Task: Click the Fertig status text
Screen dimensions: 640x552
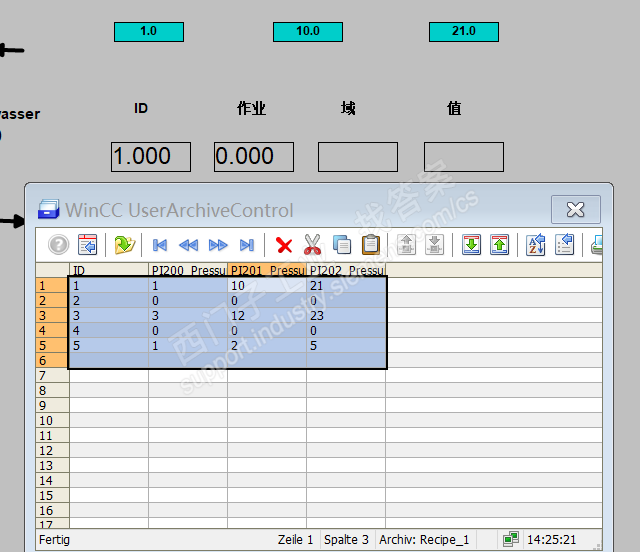Action: [54, 540]
